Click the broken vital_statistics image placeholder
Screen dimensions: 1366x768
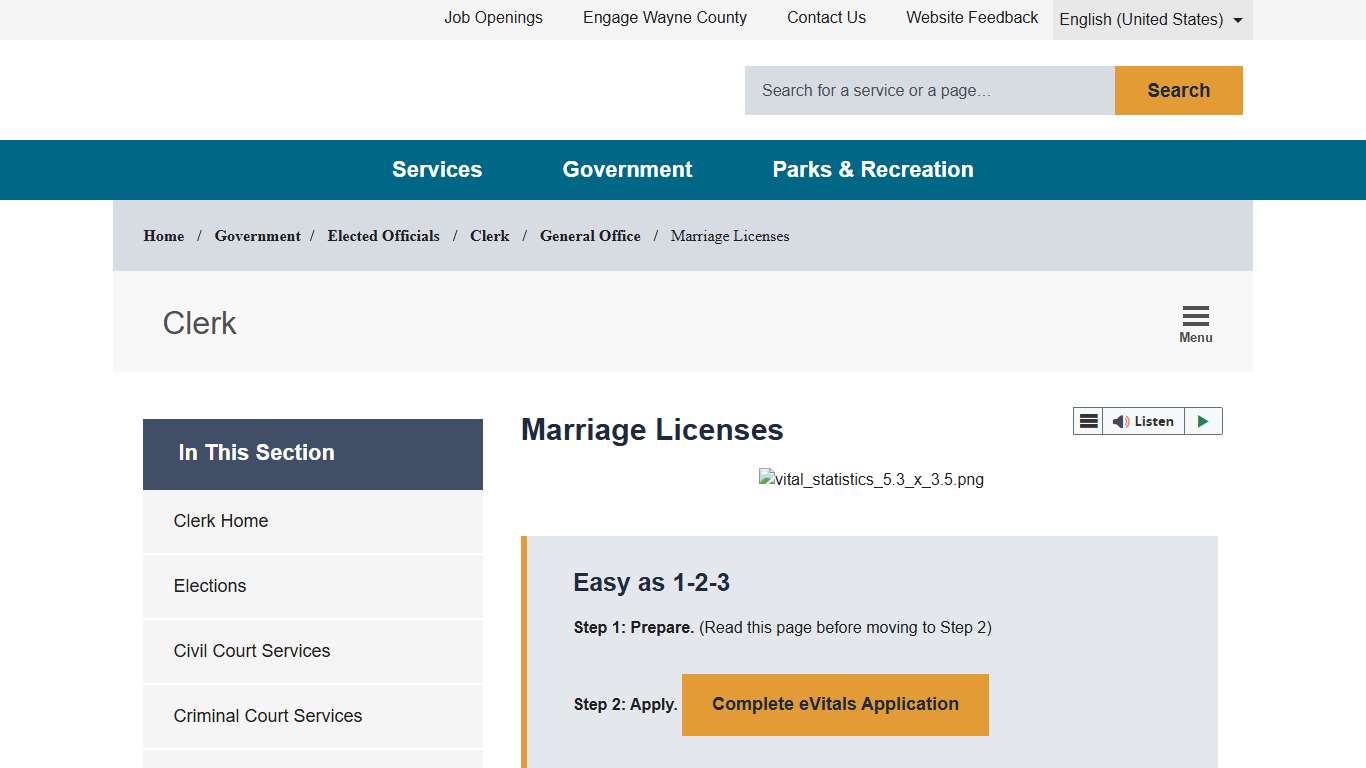click(870, 479)
